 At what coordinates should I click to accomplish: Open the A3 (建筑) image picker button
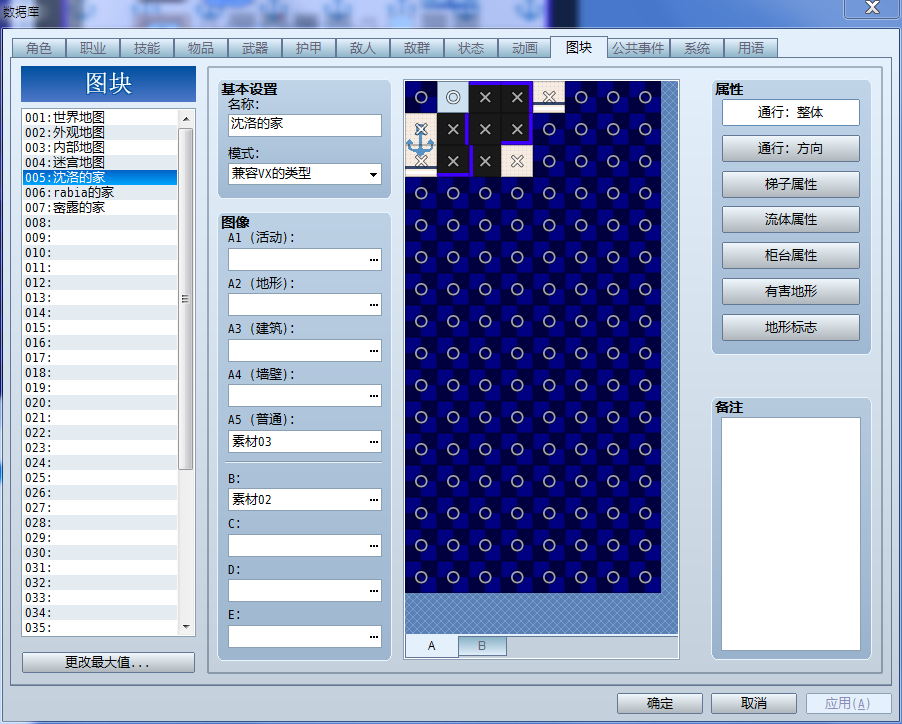[x=374, y=351]
